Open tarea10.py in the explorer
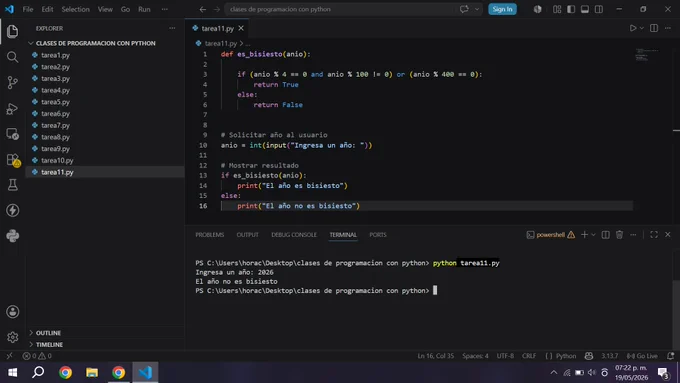 (57, 160)
